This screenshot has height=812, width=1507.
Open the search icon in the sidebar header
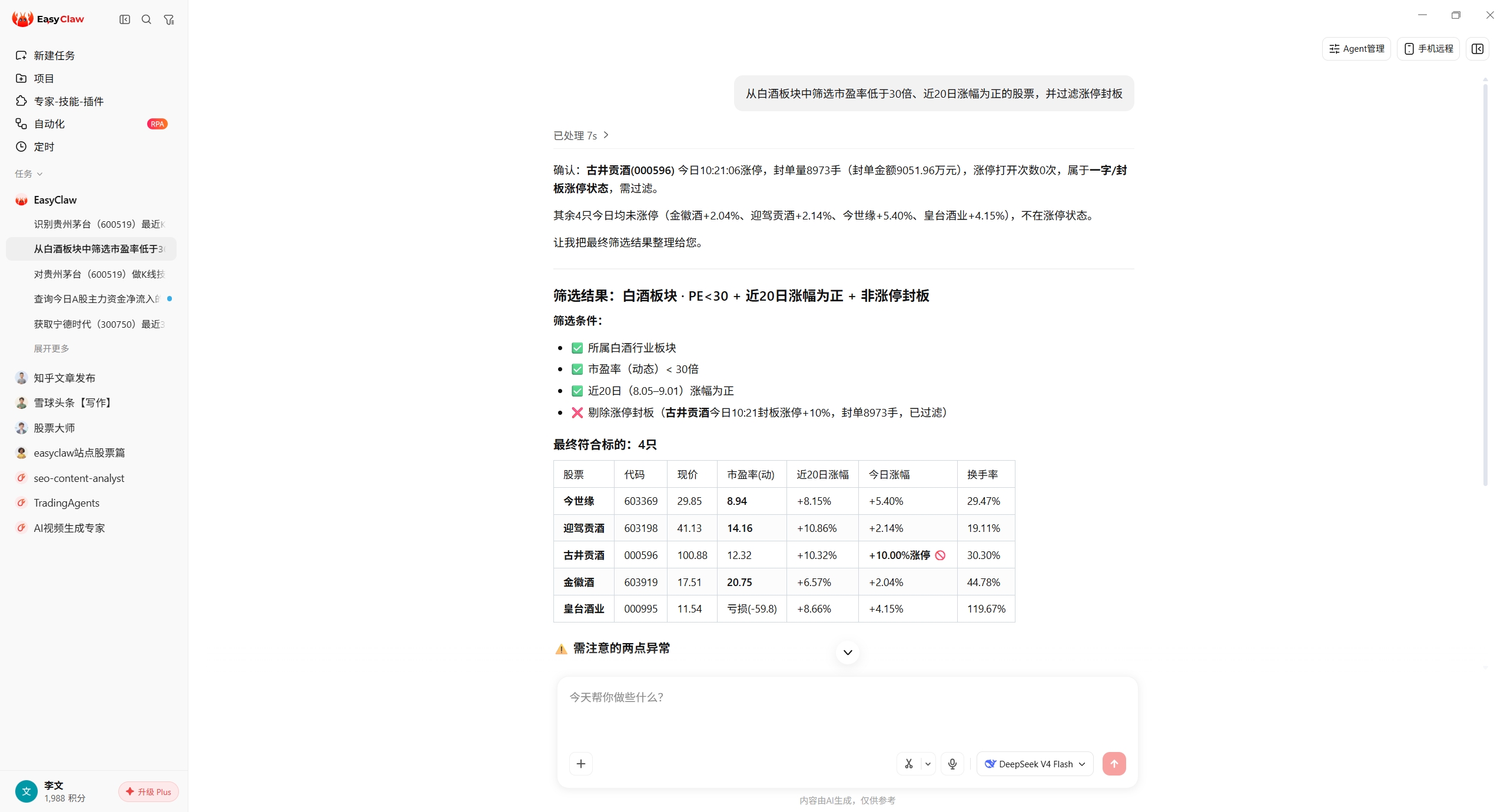coord(147,19)
